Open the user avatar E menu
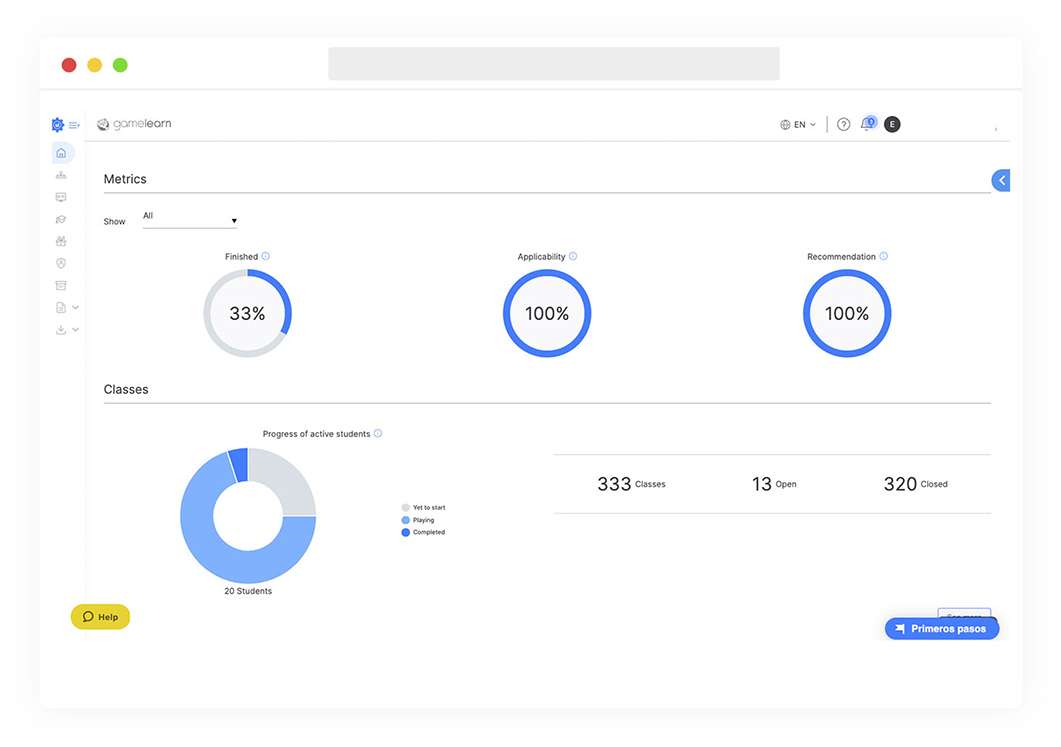The width and height of the screenshot is (1061, 747). click(x=892, y=125)
